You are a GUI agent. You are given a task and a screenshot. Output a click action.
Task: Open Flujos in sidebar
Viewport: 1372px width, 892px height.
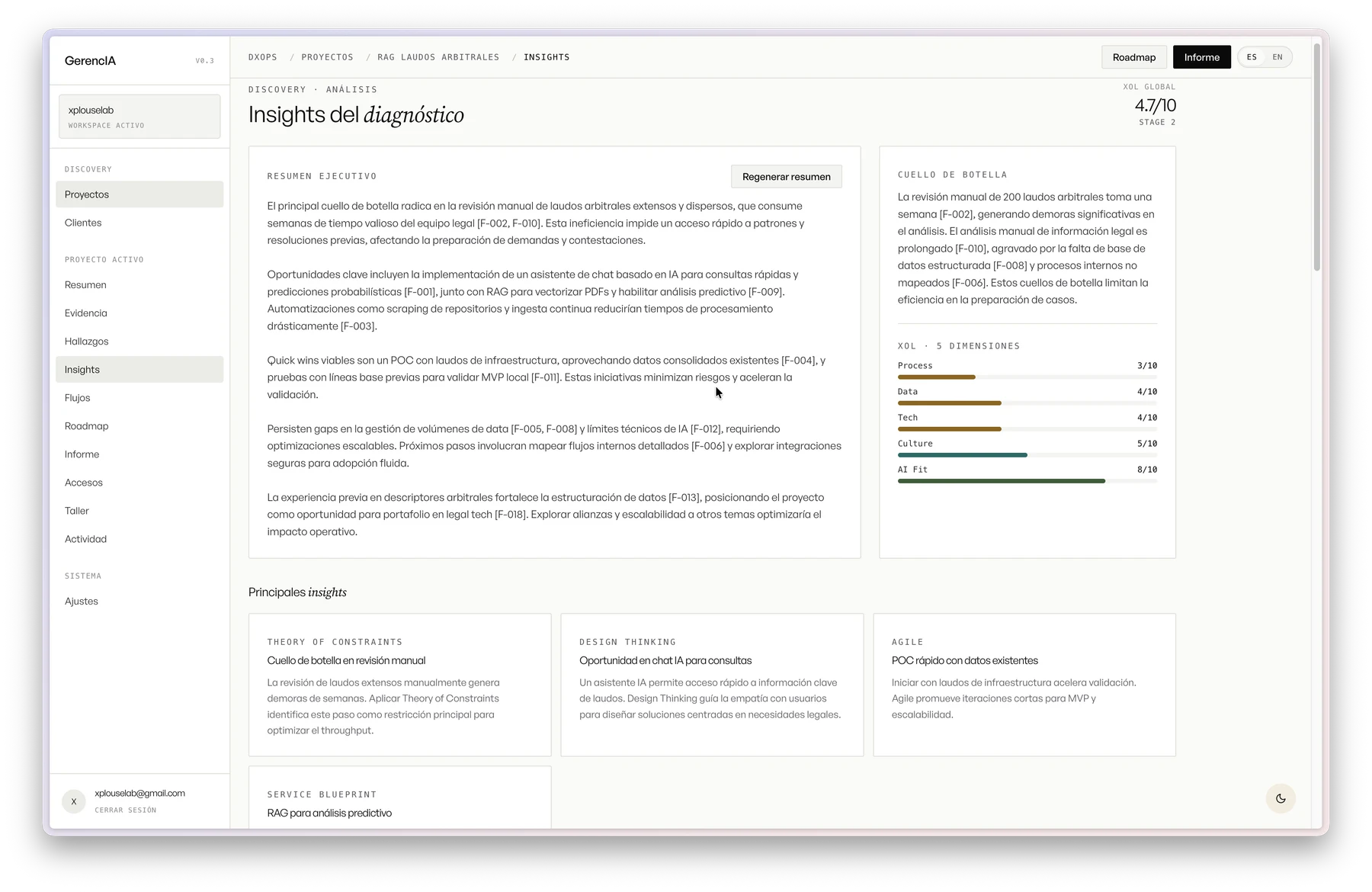click(139, 398)
